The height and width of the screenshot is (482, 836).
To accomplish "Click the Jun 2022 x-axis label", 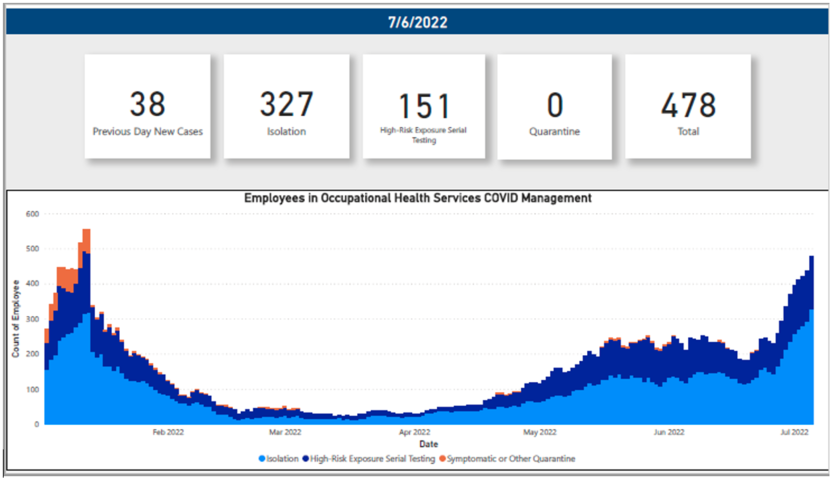I will tap(668, 433).
